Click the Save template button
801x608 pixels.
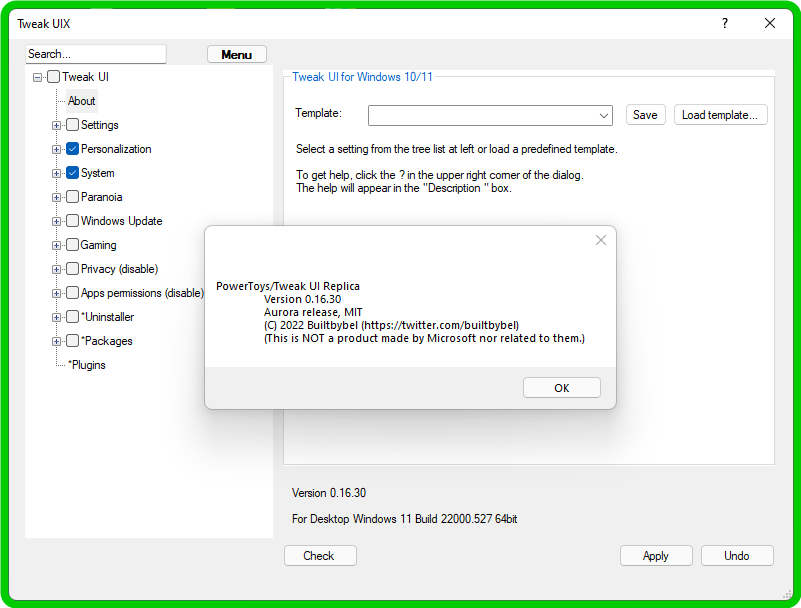point(645,115)
